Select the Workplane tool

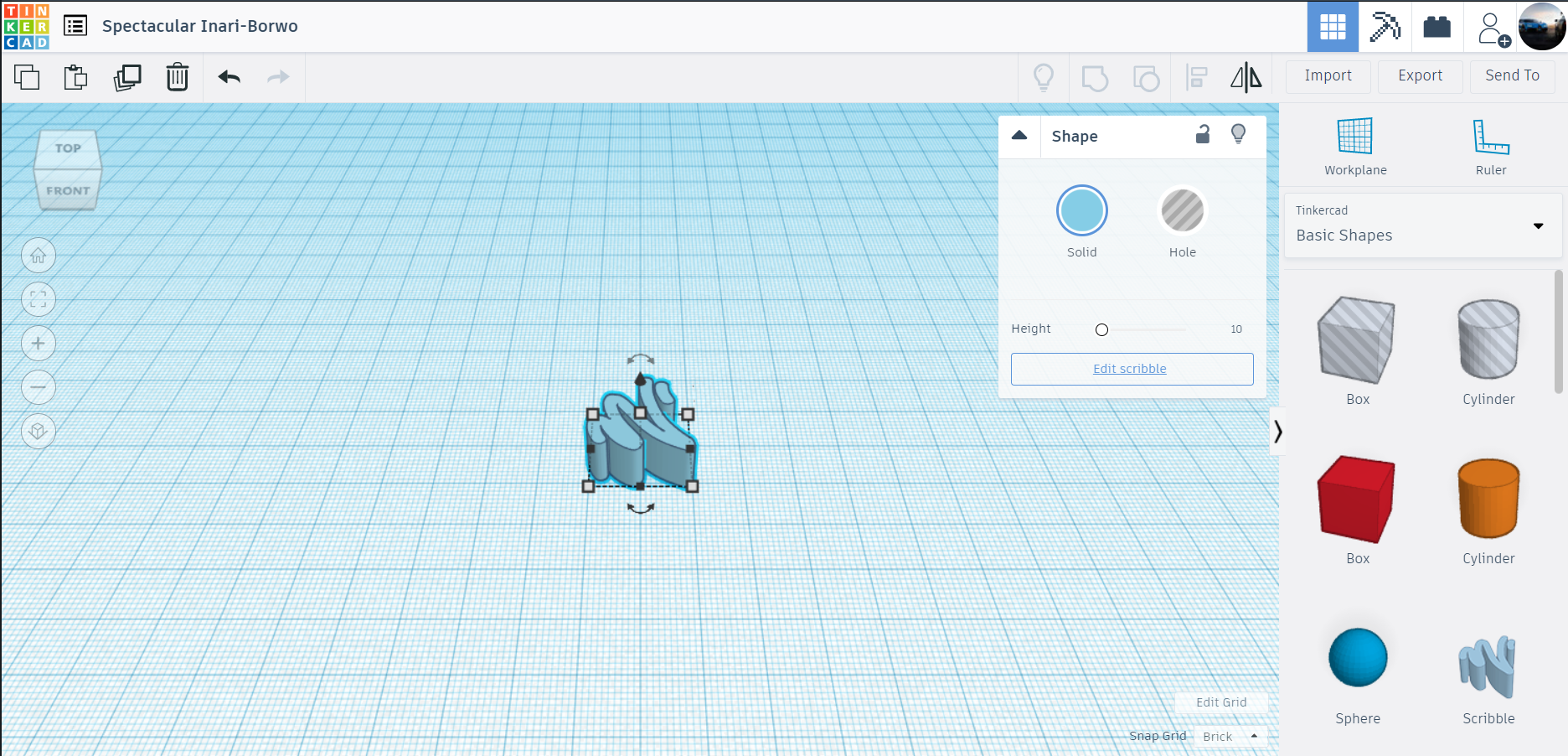click(x=1355, y=147)
